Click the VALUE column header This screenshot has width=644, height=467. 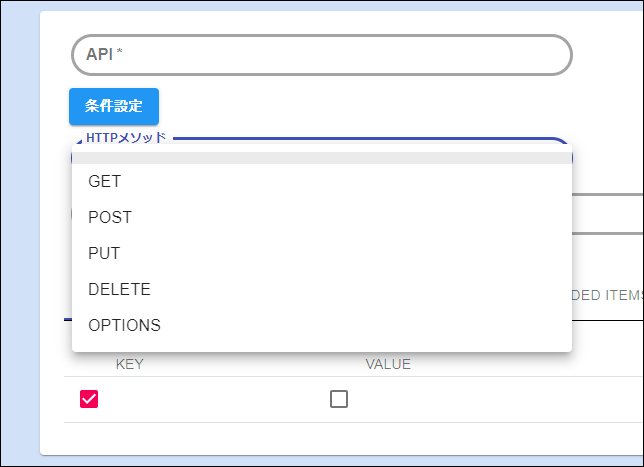[x=388, y=364]
